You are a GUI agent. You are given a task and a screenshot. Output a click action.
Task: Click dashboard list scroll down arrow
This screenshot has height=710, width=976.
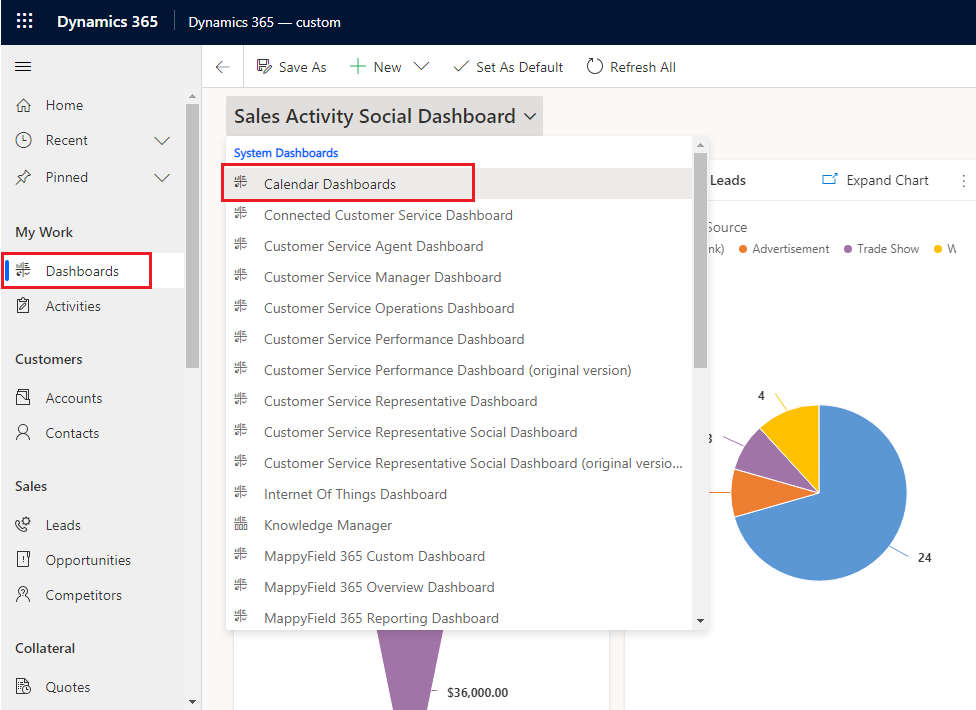point(700,620)
